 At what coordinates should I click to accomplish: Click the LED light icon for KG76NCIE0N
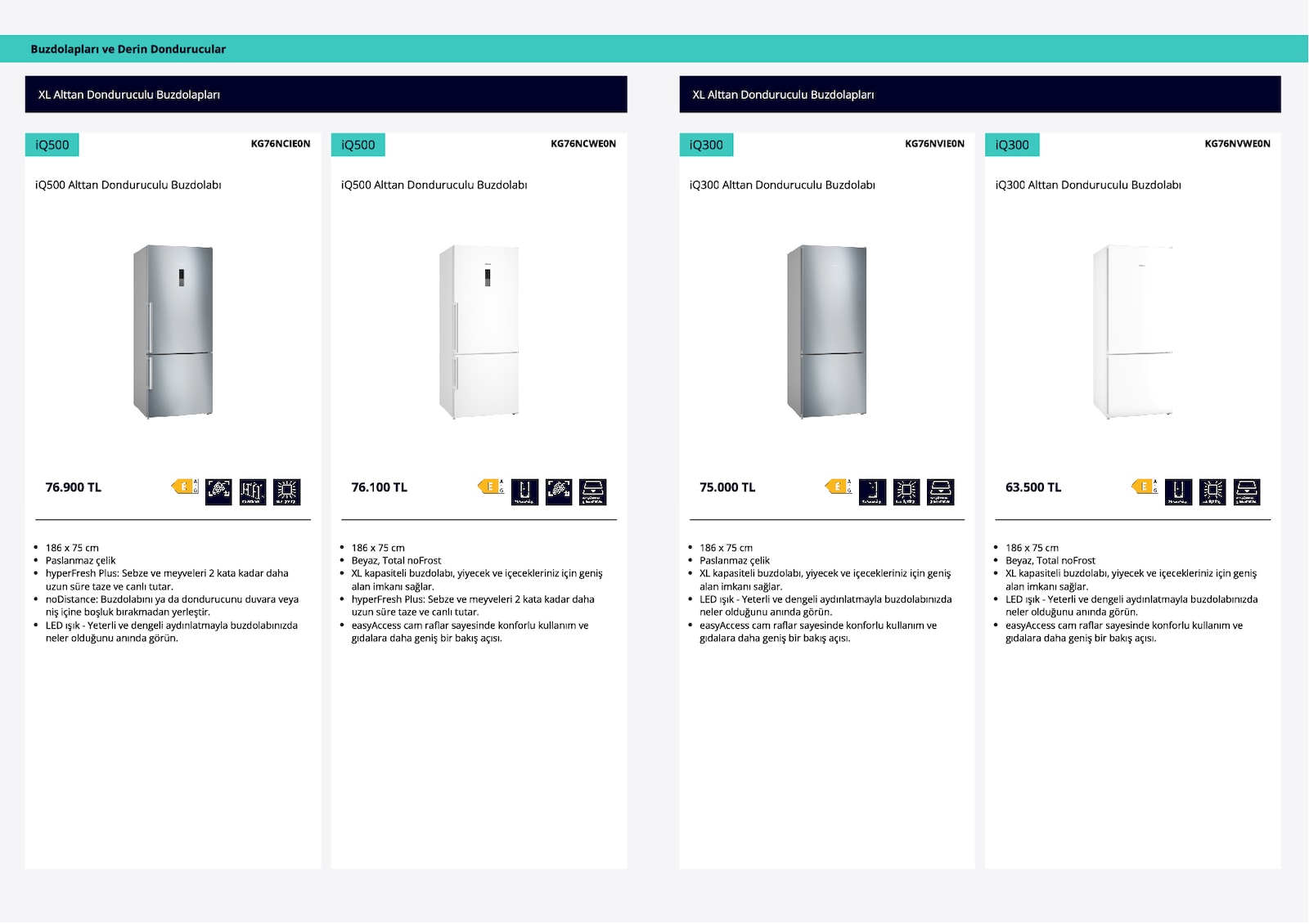tap(287, 491)
